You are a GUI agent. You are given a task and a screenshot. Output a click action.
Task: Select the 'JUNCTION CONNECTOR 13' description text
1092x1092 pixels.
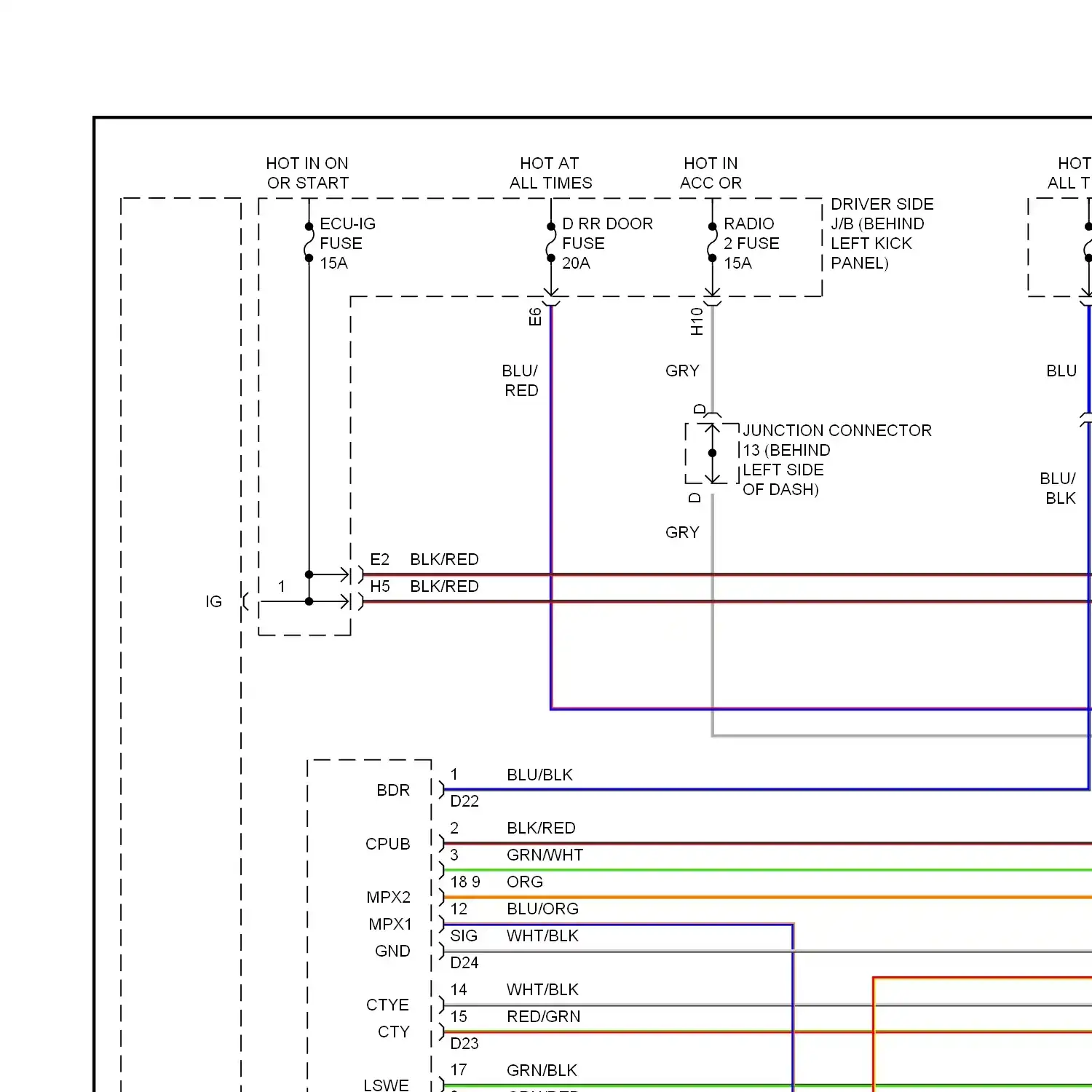click(x=837, y=460)
